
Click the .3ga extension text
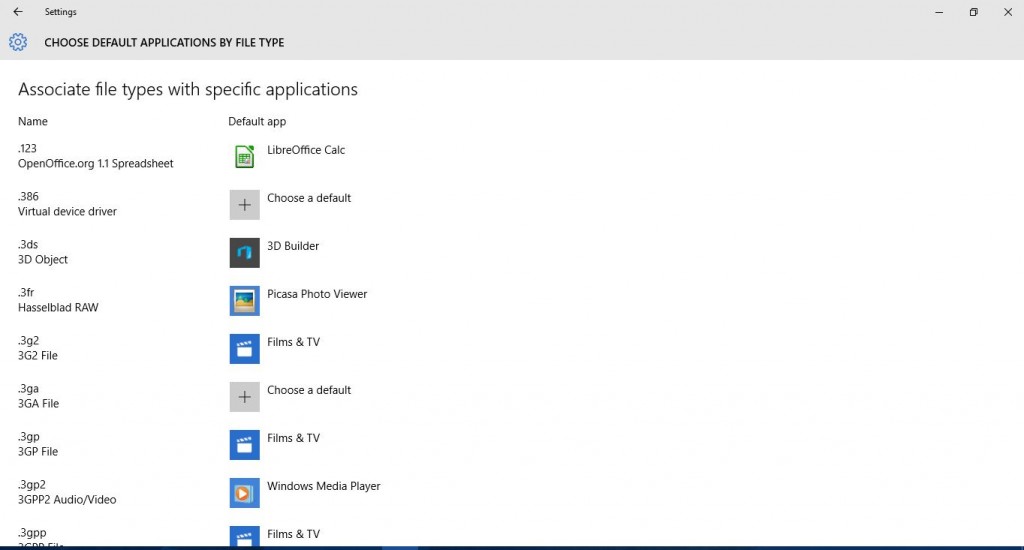coord(29,389)
